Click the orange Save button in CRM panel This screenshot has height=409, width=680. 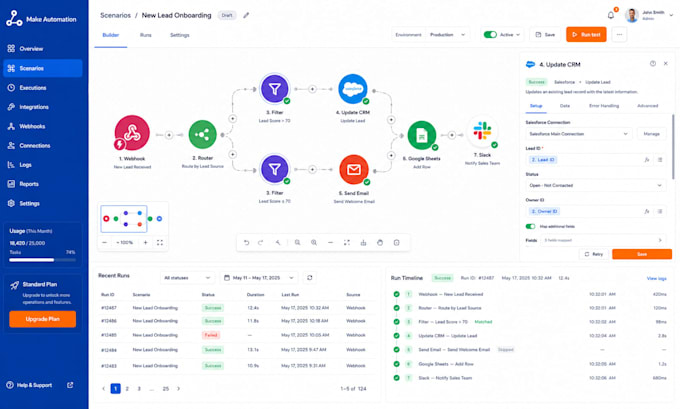tap(642, 254)
